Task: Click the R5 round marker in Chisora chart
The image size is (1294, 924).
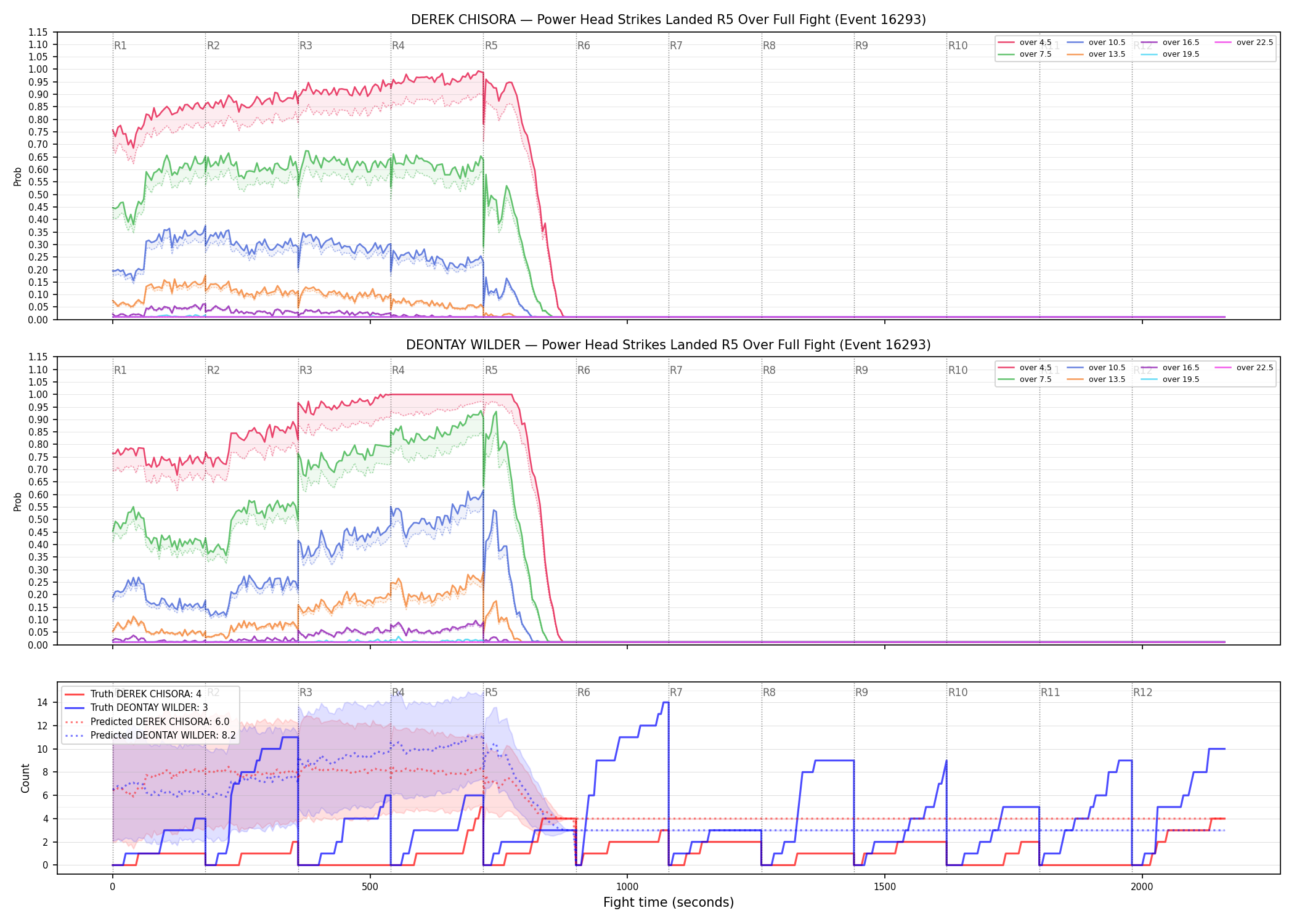Action: (x=491, y=46)
